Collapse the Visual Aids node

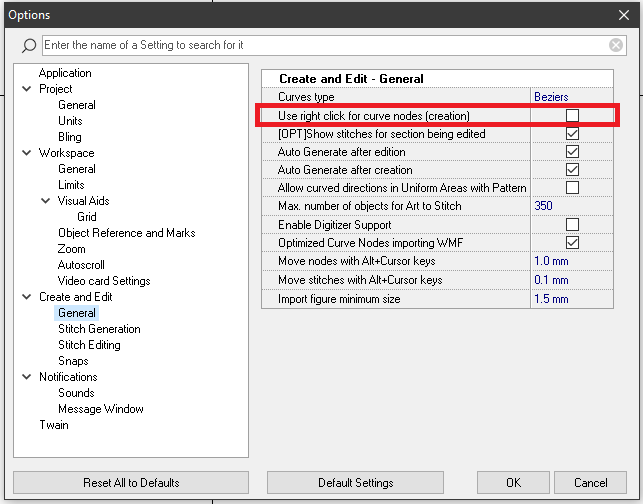pyautogui.click(x=46, y=201)
